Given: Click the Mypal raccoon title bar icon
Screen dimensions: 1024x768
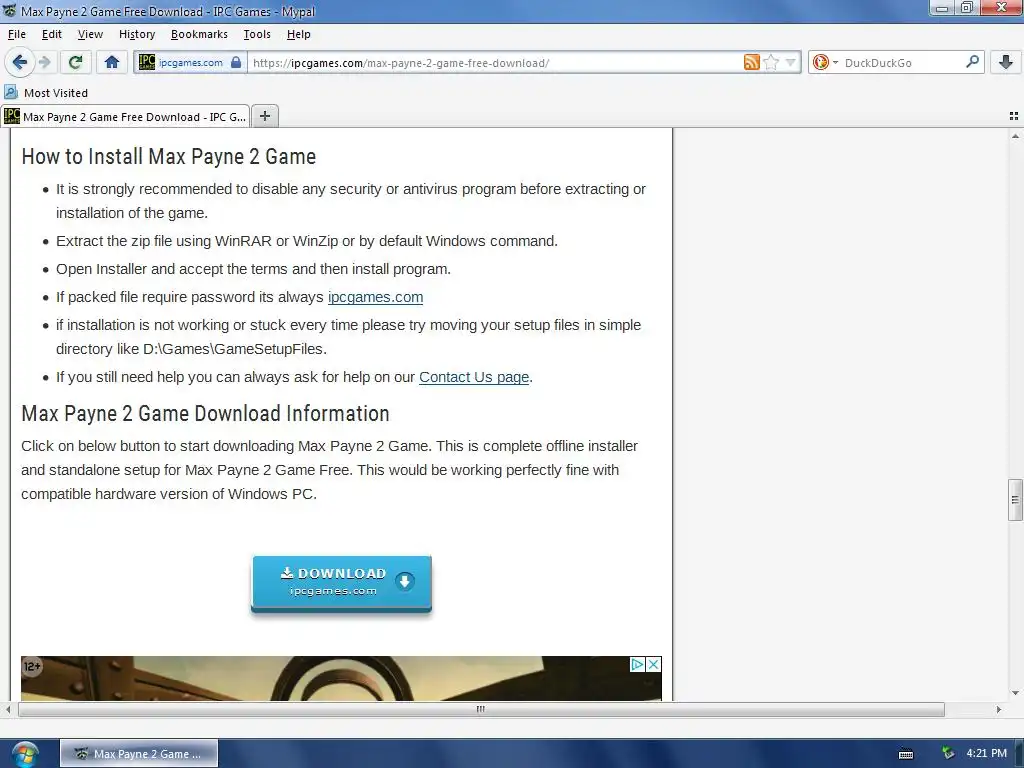Looking at the screenshot, I should [10, 10].
